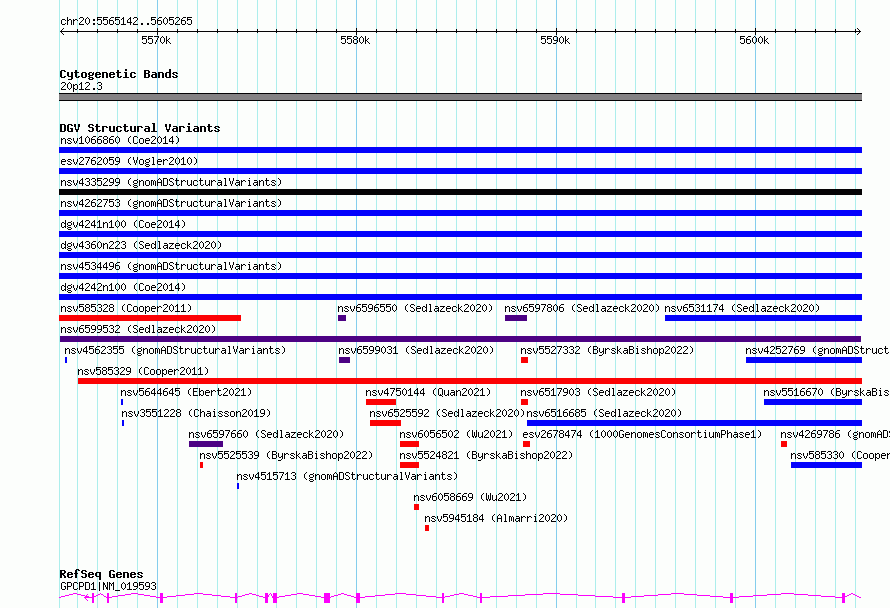The width and height of the screenshot is (890, 608).
Task: Select nsv6599031 (Sedlazeck2020) purple marker
Action: click(345, 360)
